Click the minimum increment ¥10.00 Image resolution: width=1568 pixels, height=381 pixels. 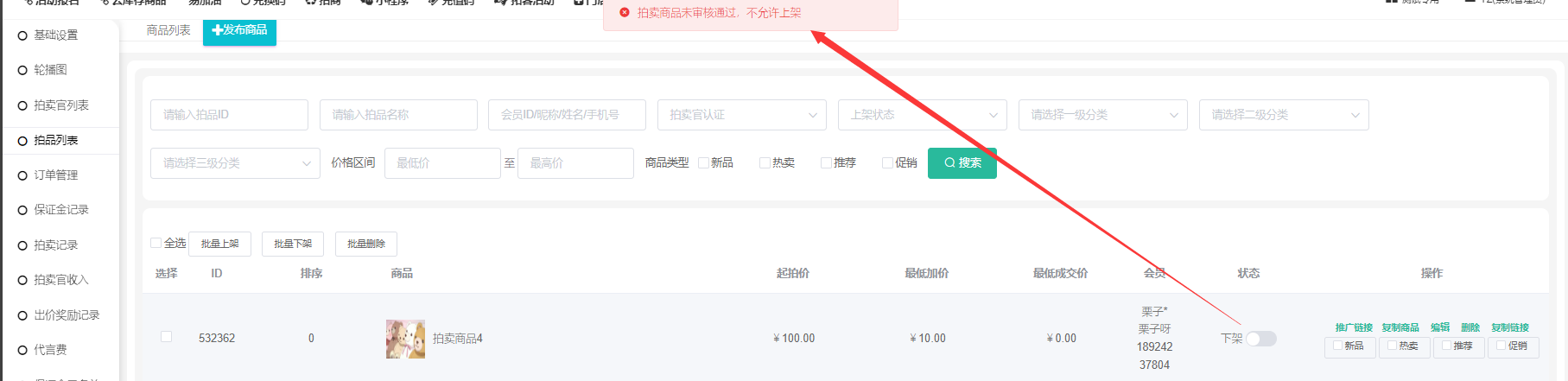tap(928, 339)
